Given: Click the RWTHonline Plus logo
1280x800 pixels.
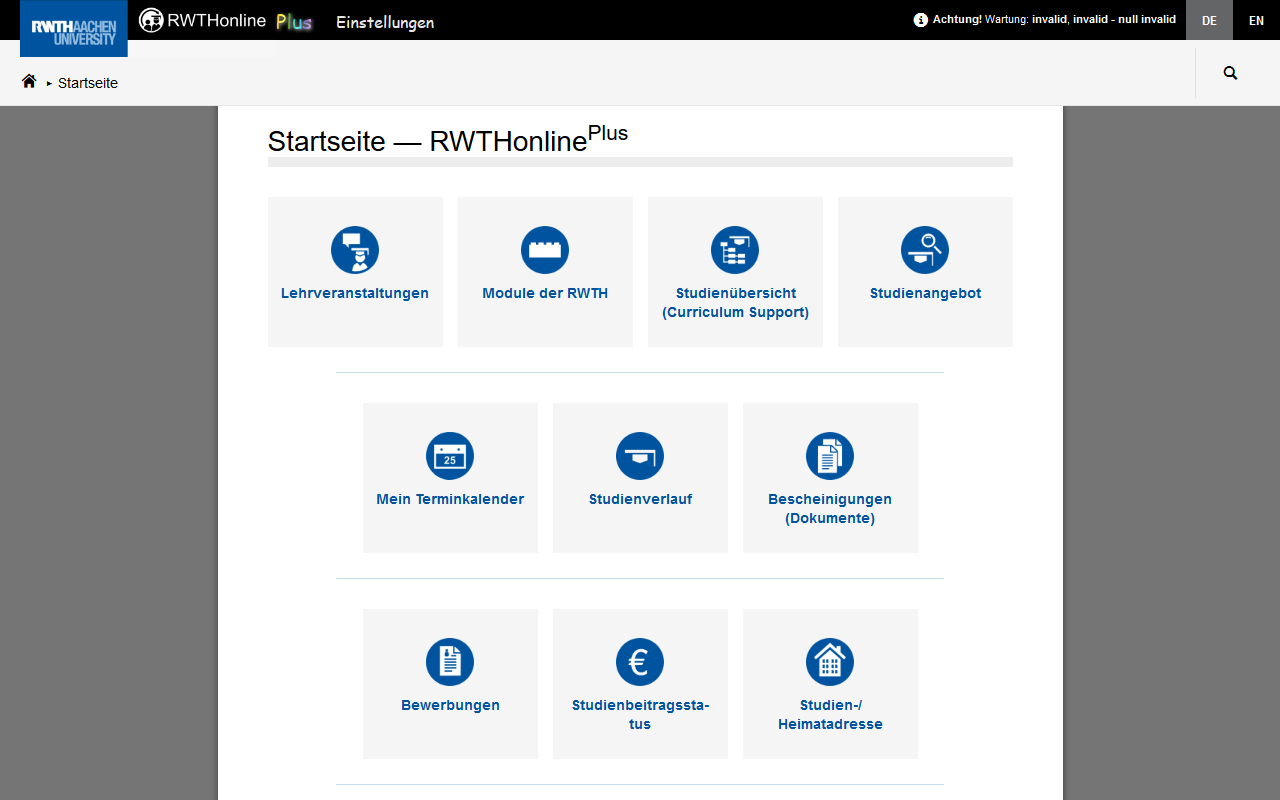Looking at the screenshot, I should pos(226,20).
